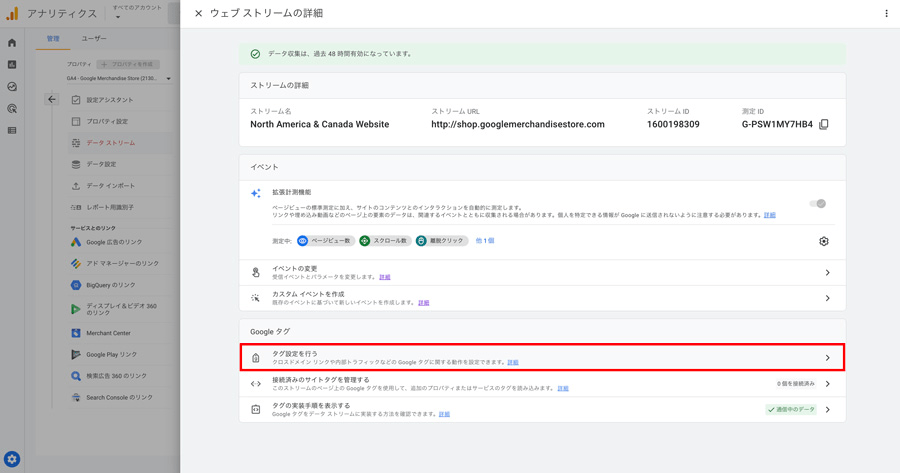Click the 他 1 個 link

coord(484,241)
